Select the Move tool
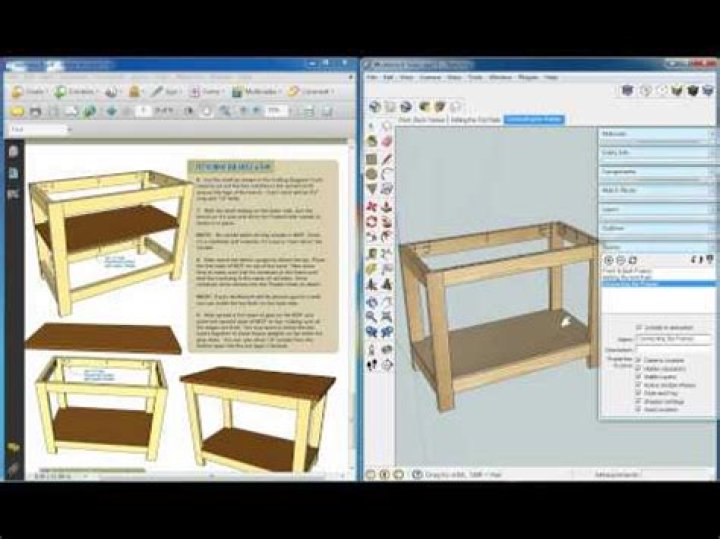Image resolution: width=720 pixels, height=539 pixels. (371, 207)
